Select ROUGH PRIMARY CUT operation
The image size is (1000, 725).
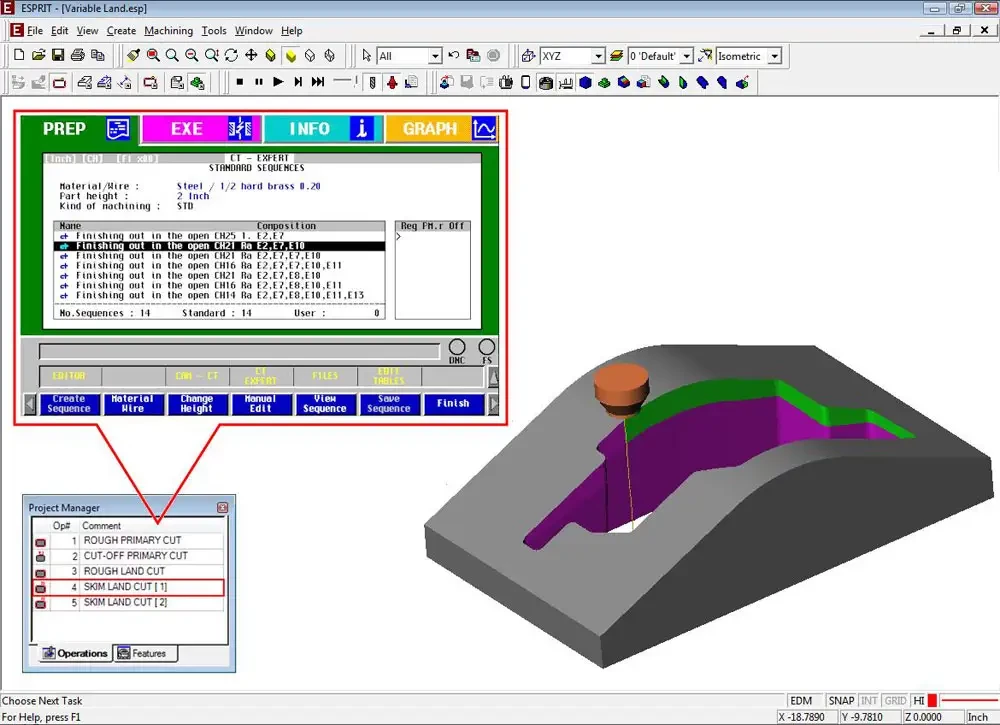click(129, 540)
